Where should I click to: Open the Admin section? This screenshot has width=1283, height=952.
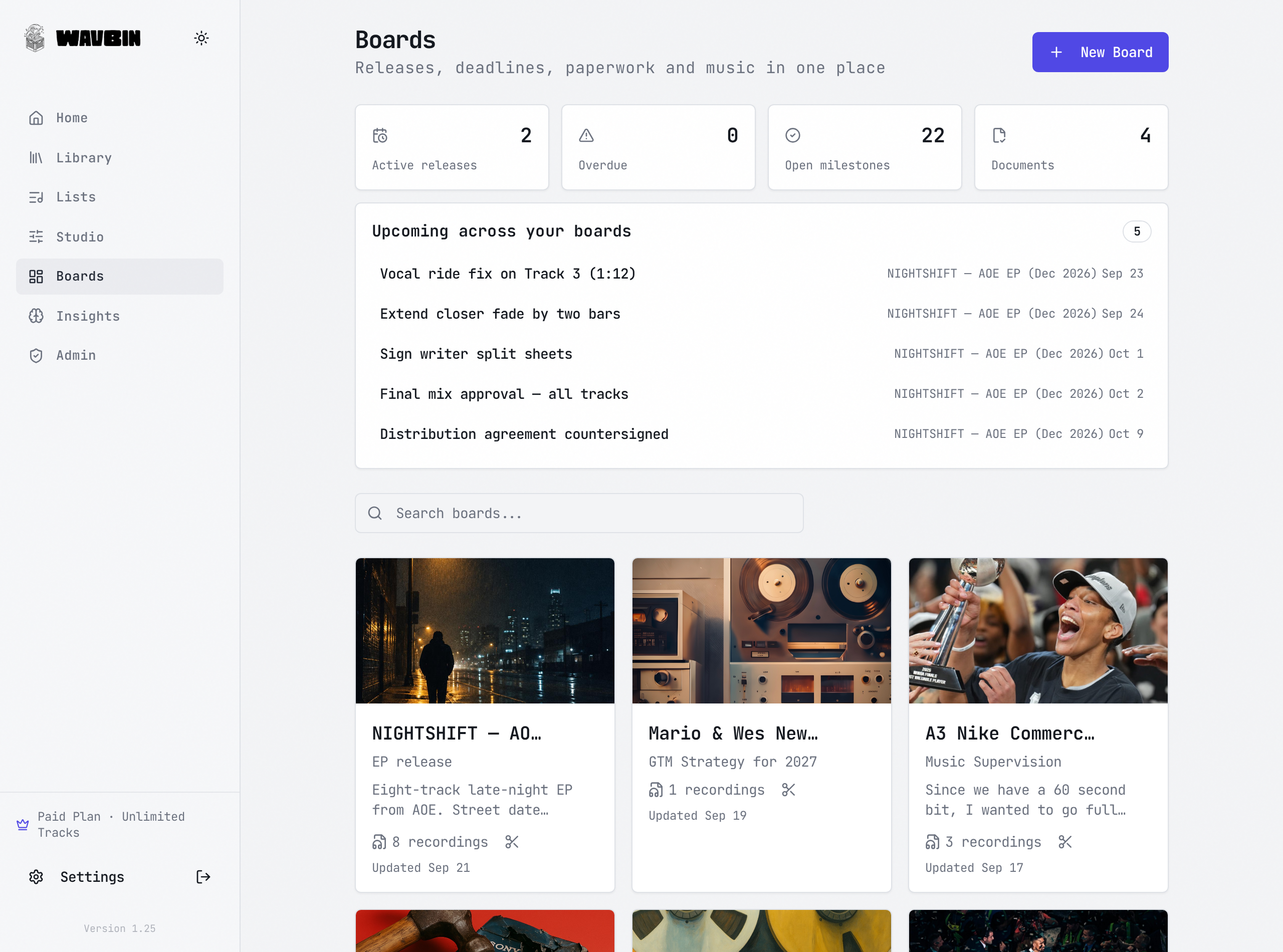(x=119, y=356)
